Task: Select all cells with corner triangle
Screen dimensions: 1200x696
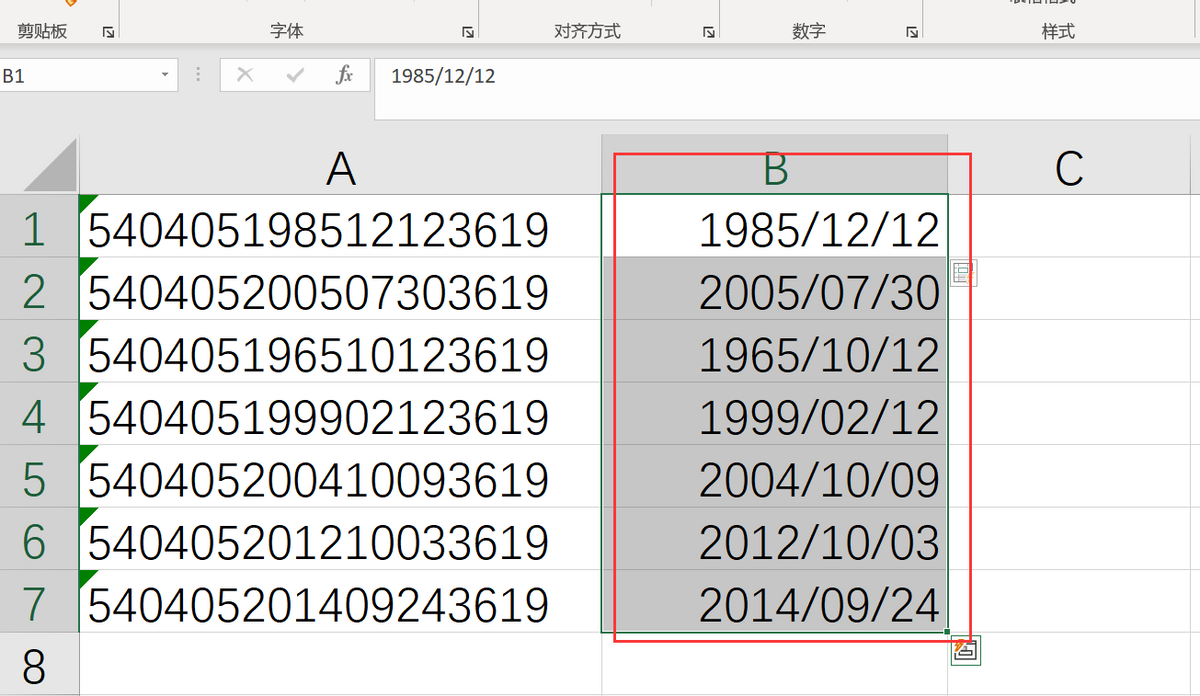Action: [x=50, y=165]
